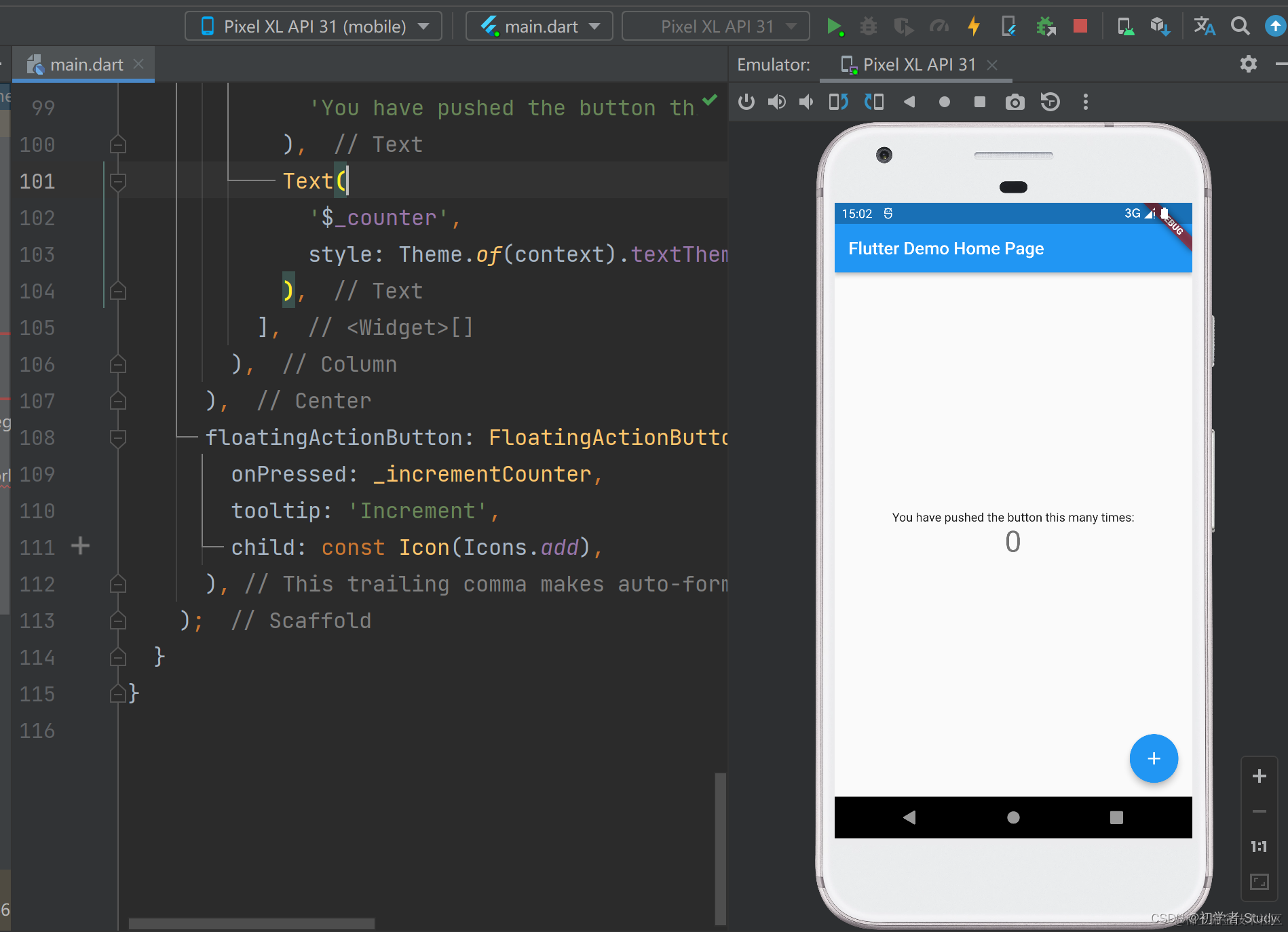Open emulator extended controls menu
1288x932 pixels.
pos(1086,102)
